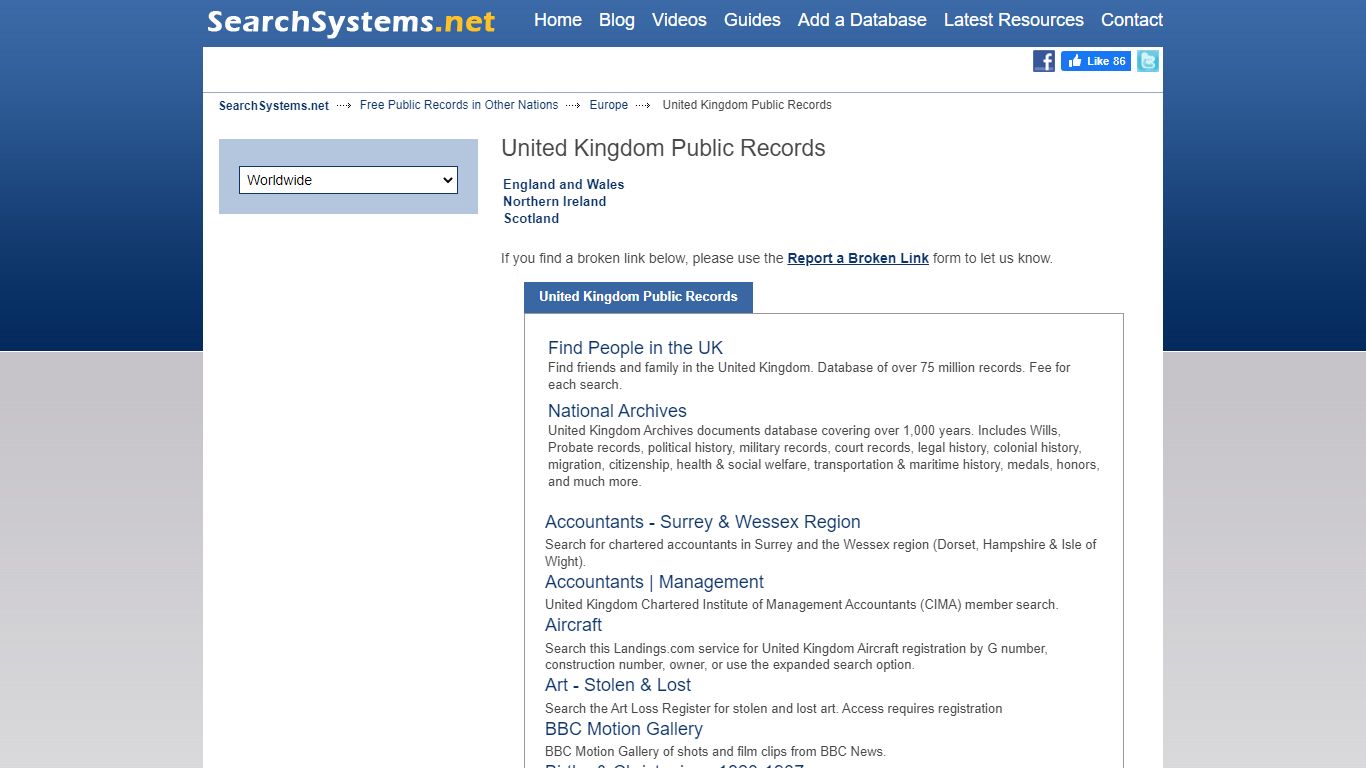Open the Worldwide region dropdown
The height and width of the screenshot is (768, 1366).
(x=348, y=180)
